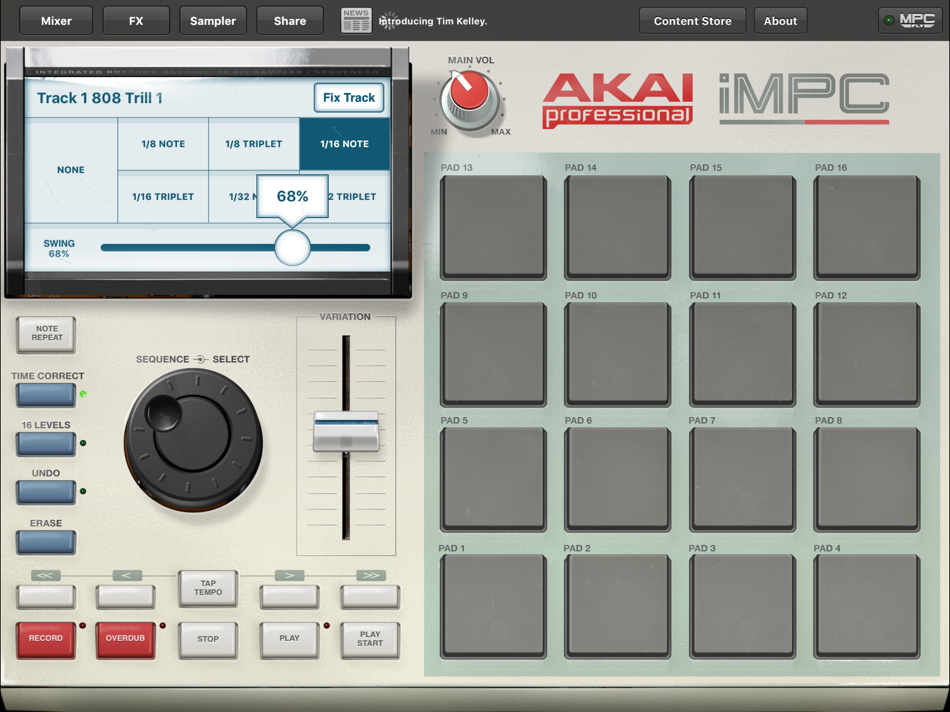Viewport: 950px width, 712px height.
Task: Switch to the Sampler view
Action: tap(212, 20)
